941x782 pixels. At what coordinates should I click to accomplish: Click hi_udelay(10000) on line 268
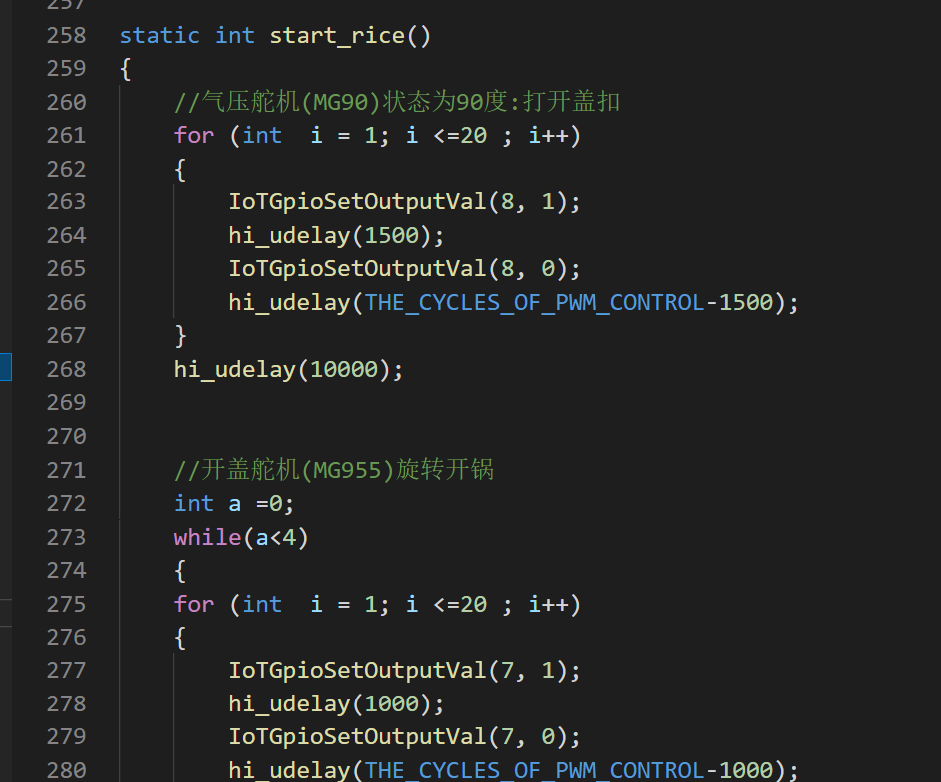pyautogui.click(x=289, y=369)
